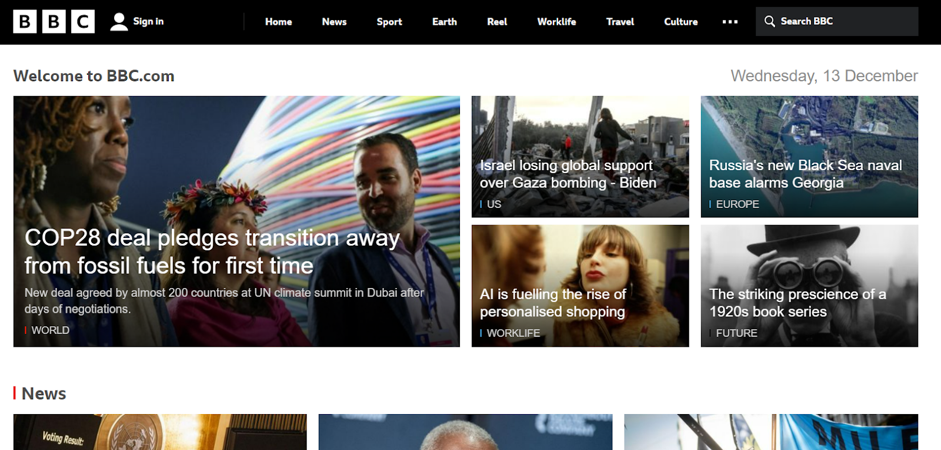Click the COP28 summary paragraph text
Image resolution: width=941 pixels, height=450 pixels.
click(x=224, y=301)
